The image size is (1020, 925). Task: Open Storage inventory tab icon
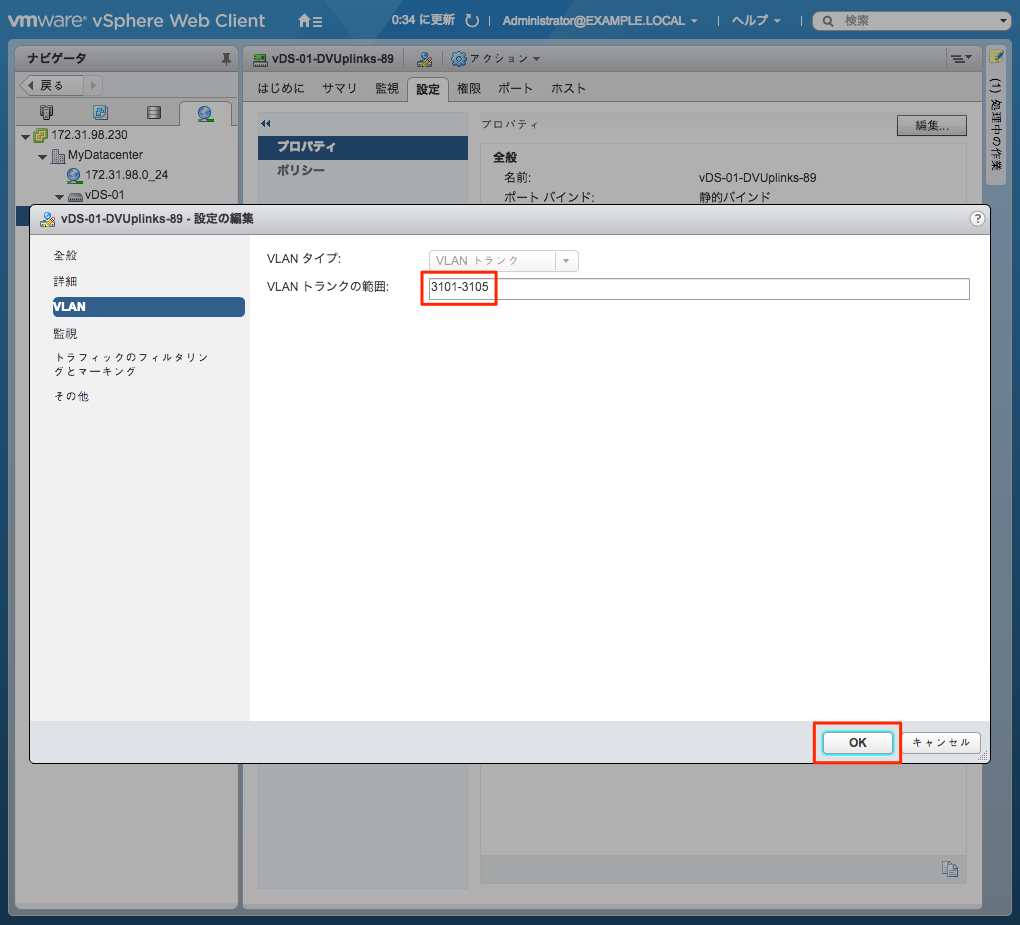click(154, 113)
